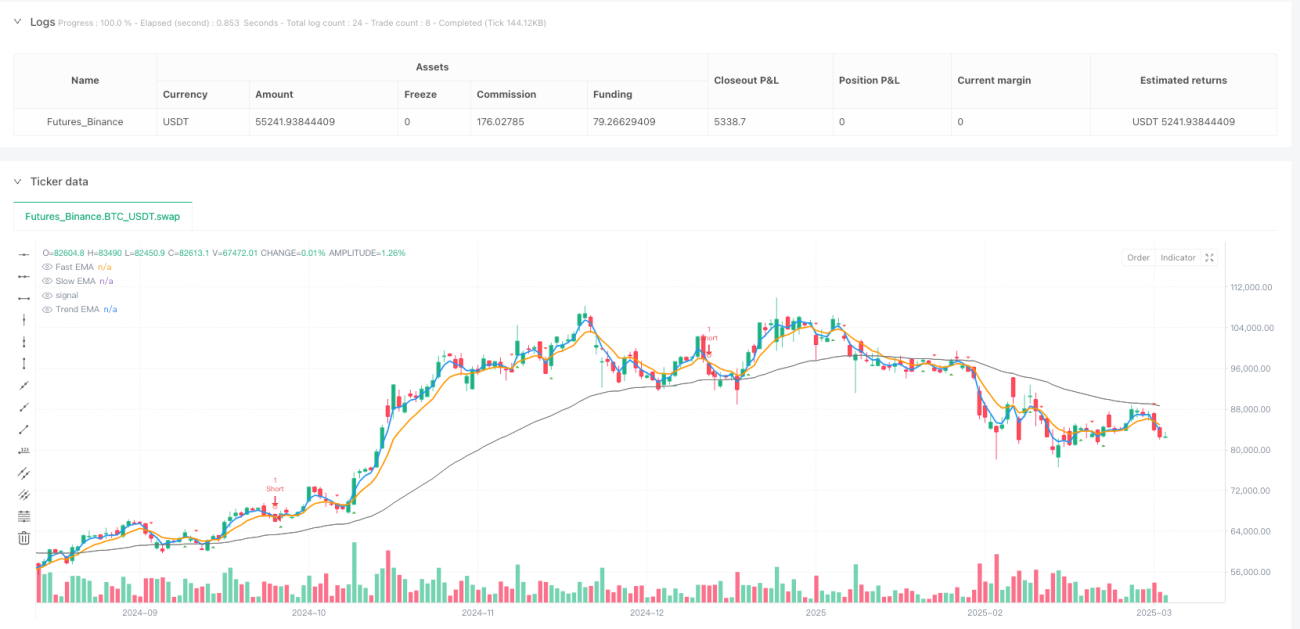
Task: Toggle the signal indicator eye icon
Action: pyautogui.click(x=46, y=295)
